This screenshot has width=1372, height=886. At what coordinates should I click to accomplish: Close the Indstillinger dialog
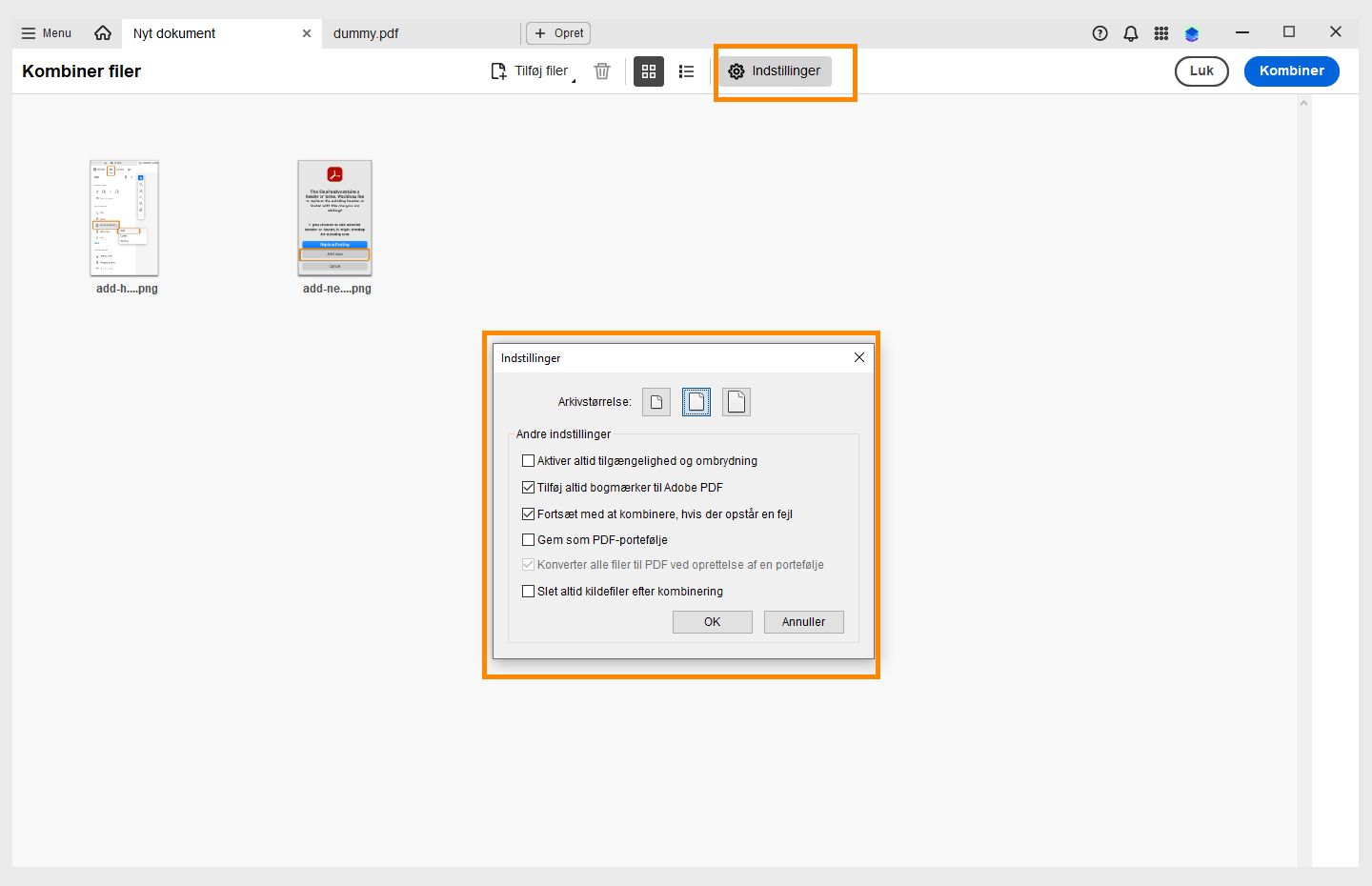pyautogui.click(x=859, y=357)
